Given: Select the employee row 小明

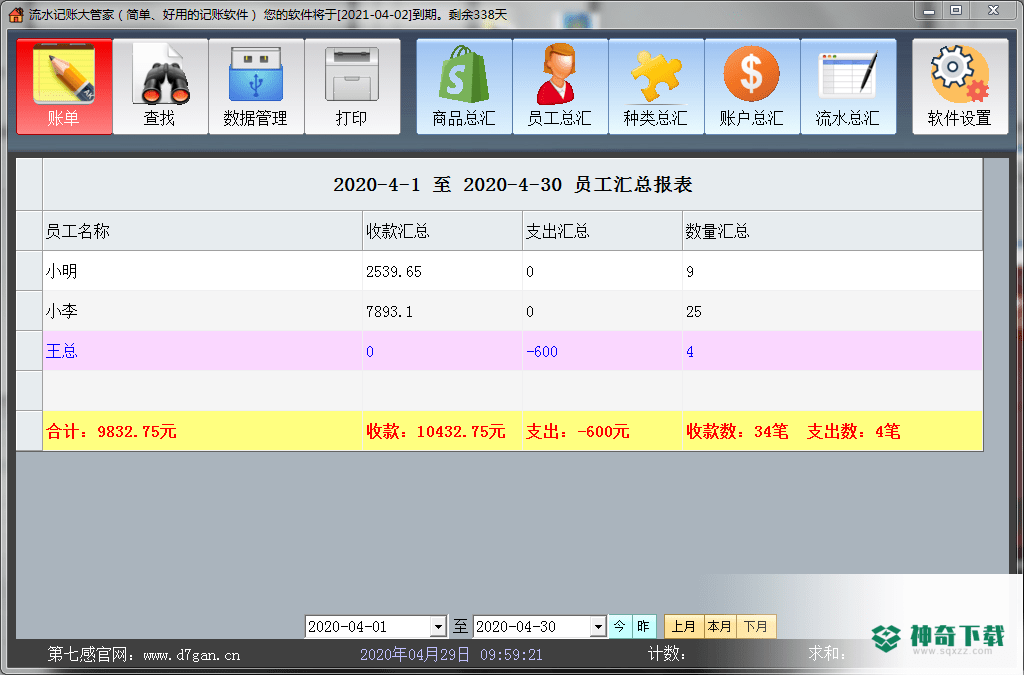Looking at the screenshot, I should click(513, 272).
